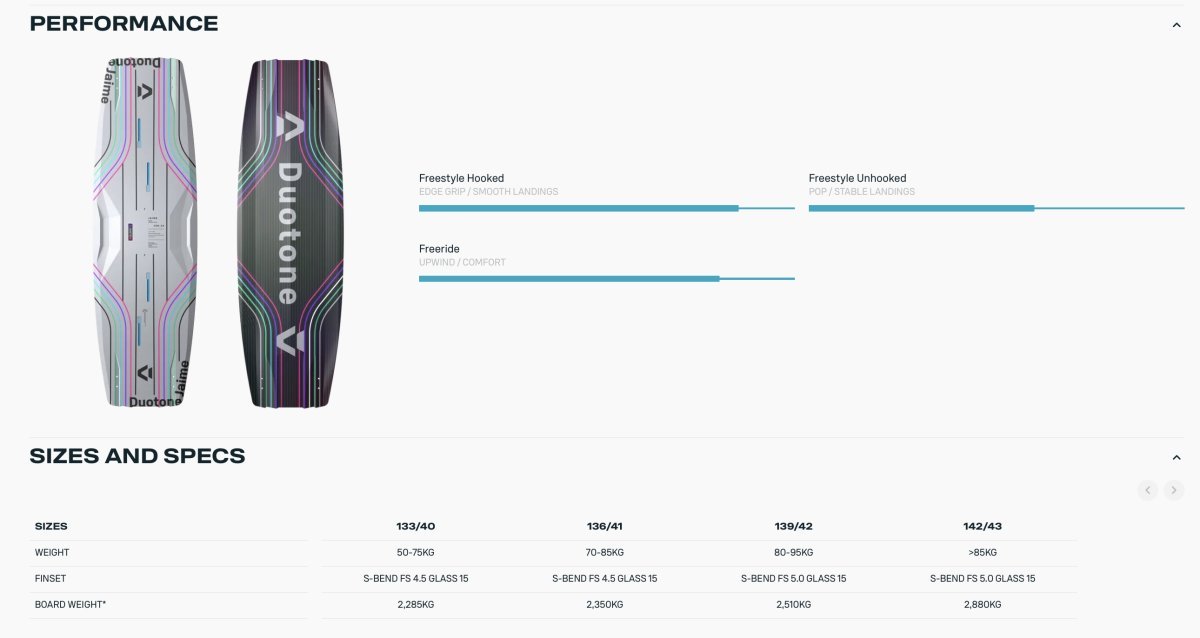The image size is (1200, 638).
Task: Open the black board bottom view image
Action: click(288, 233)
